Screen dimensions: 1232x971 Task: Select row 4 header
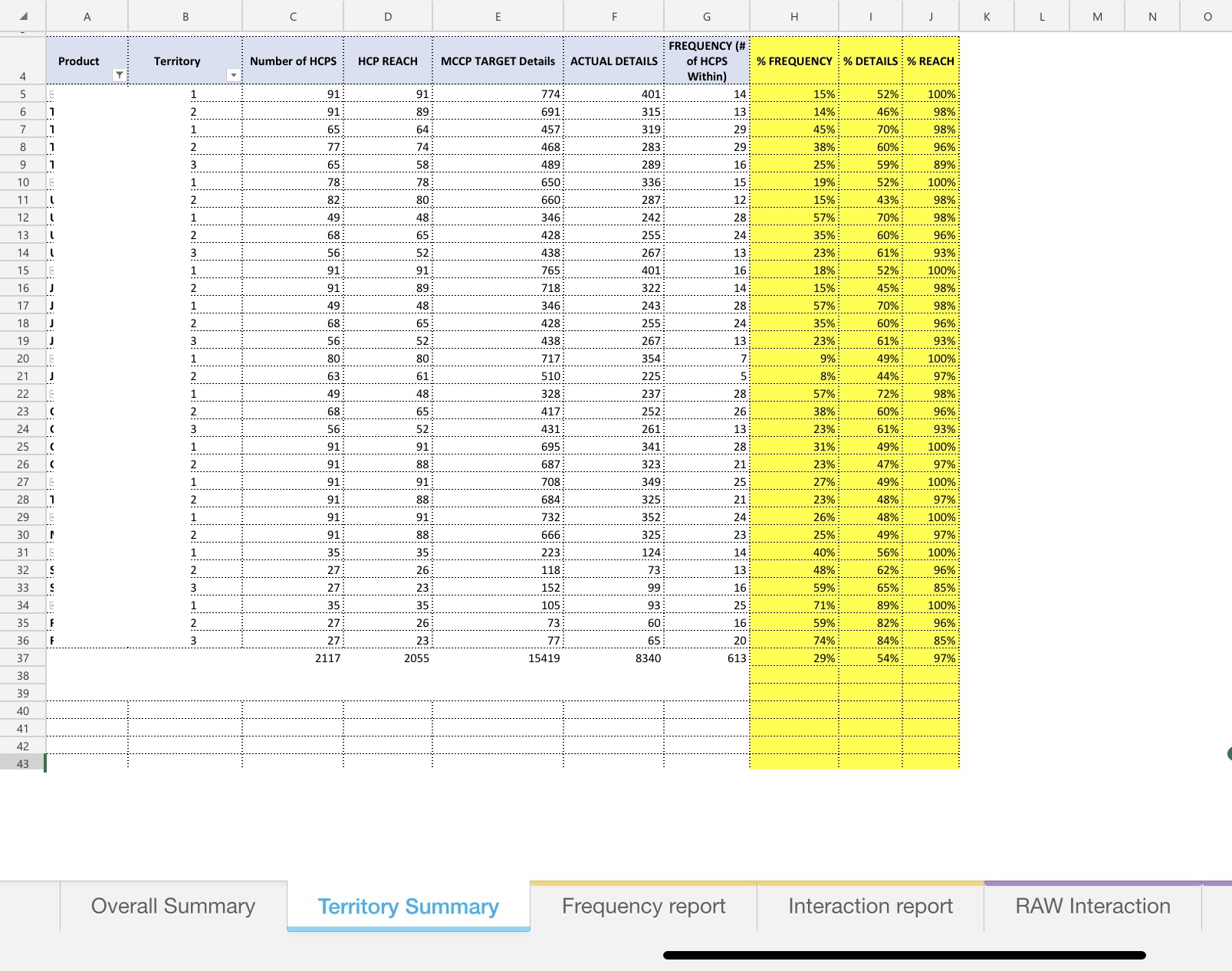(23, 61)
